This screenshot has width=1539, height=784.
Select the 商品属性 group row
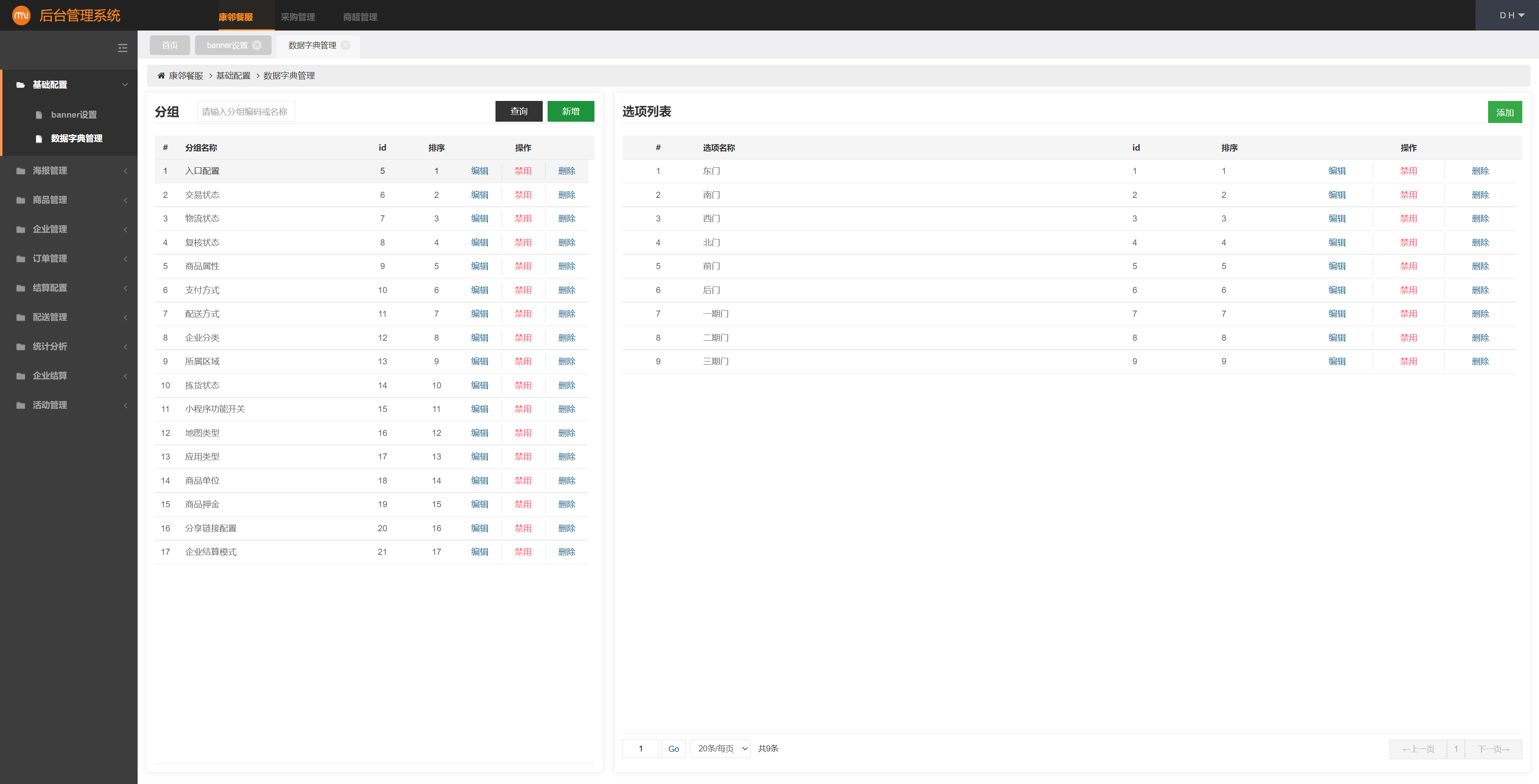click(372, 266)
